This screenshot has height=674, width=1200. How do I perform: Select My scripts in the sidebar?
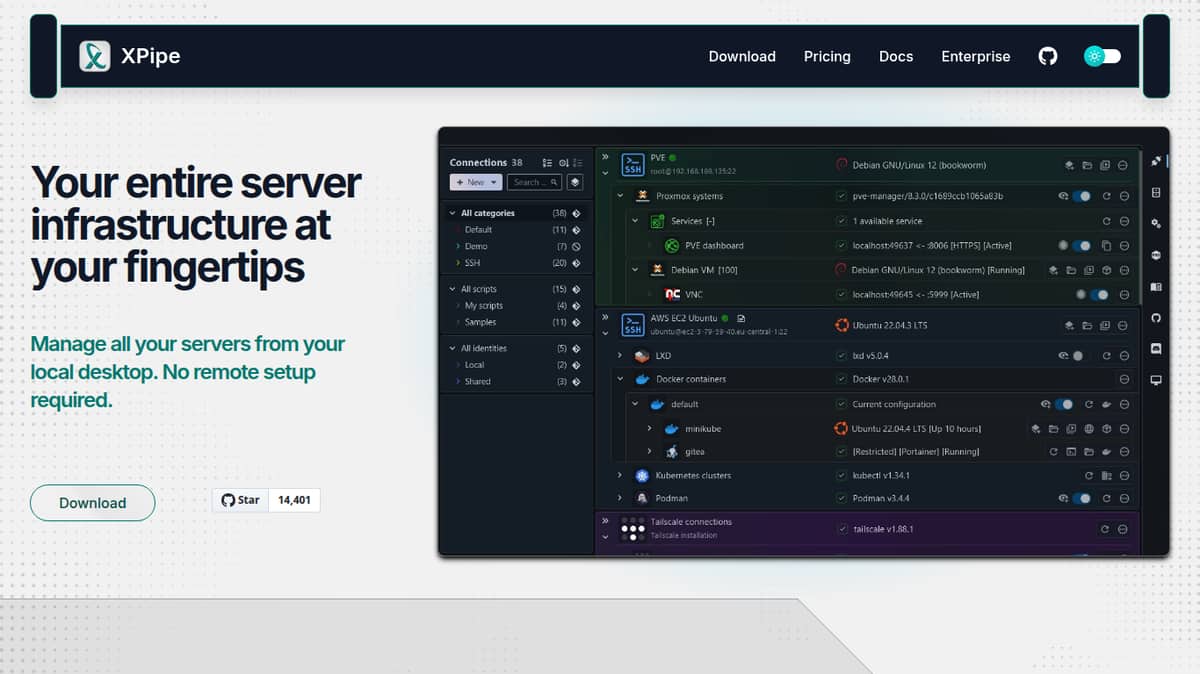tap(484, 306)
